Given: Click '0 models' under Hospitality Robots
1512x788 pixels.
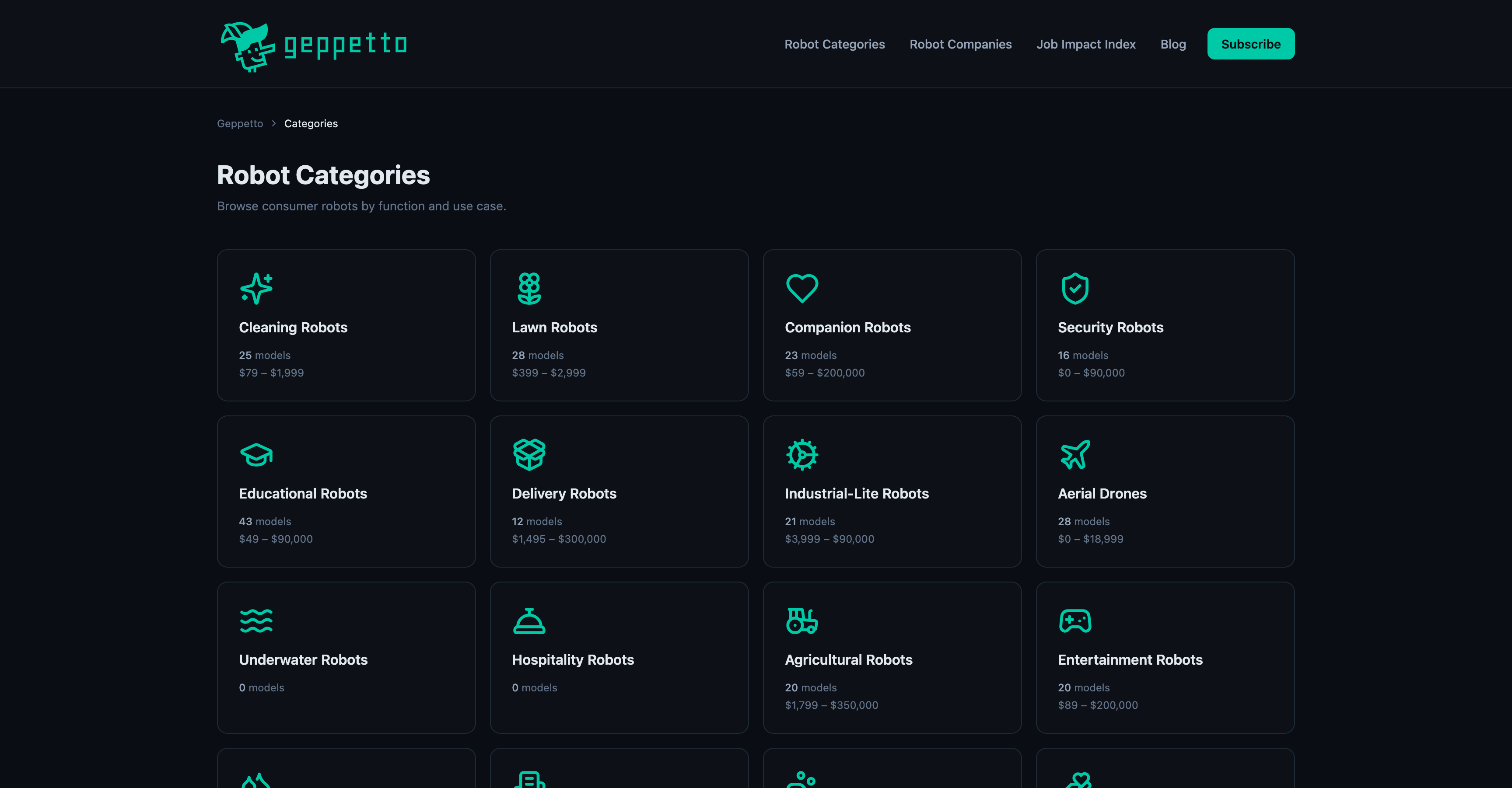Looking at the screenshot, I should (534, 687).
